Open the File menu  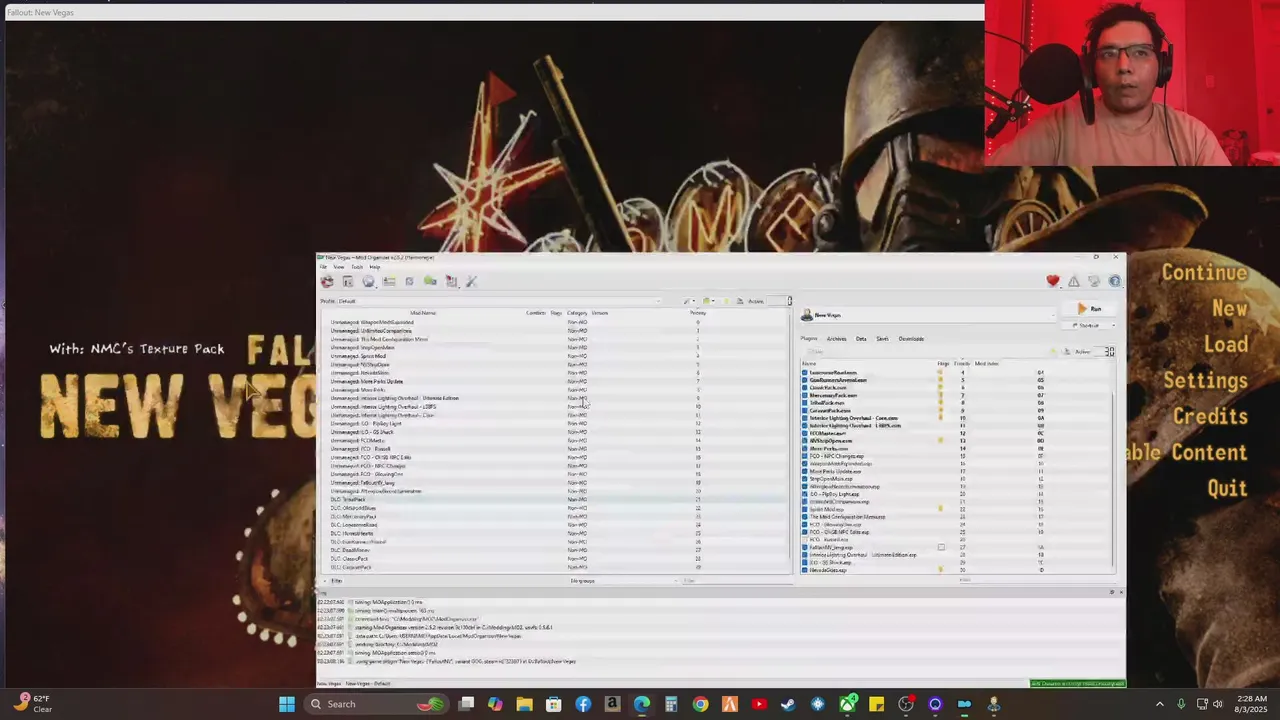pyautogui.click(x=323, y=267)
